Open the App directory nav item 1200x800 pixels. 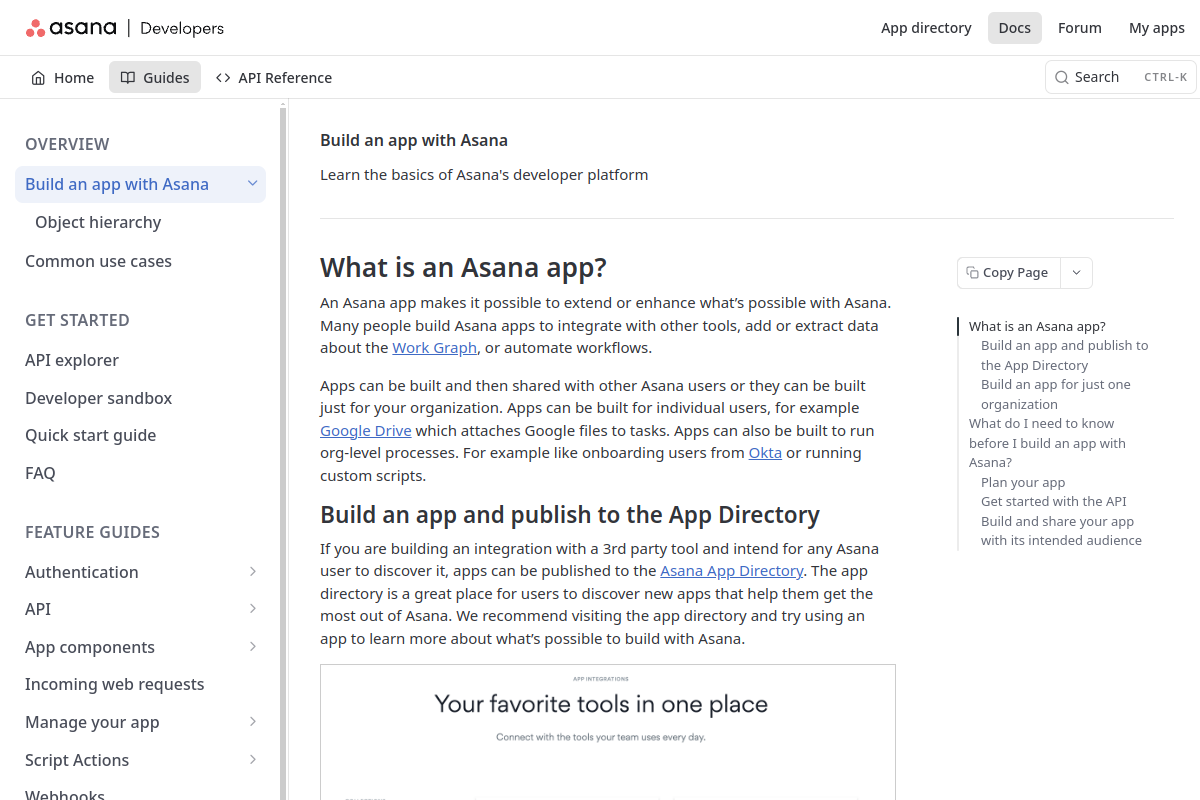926,28
